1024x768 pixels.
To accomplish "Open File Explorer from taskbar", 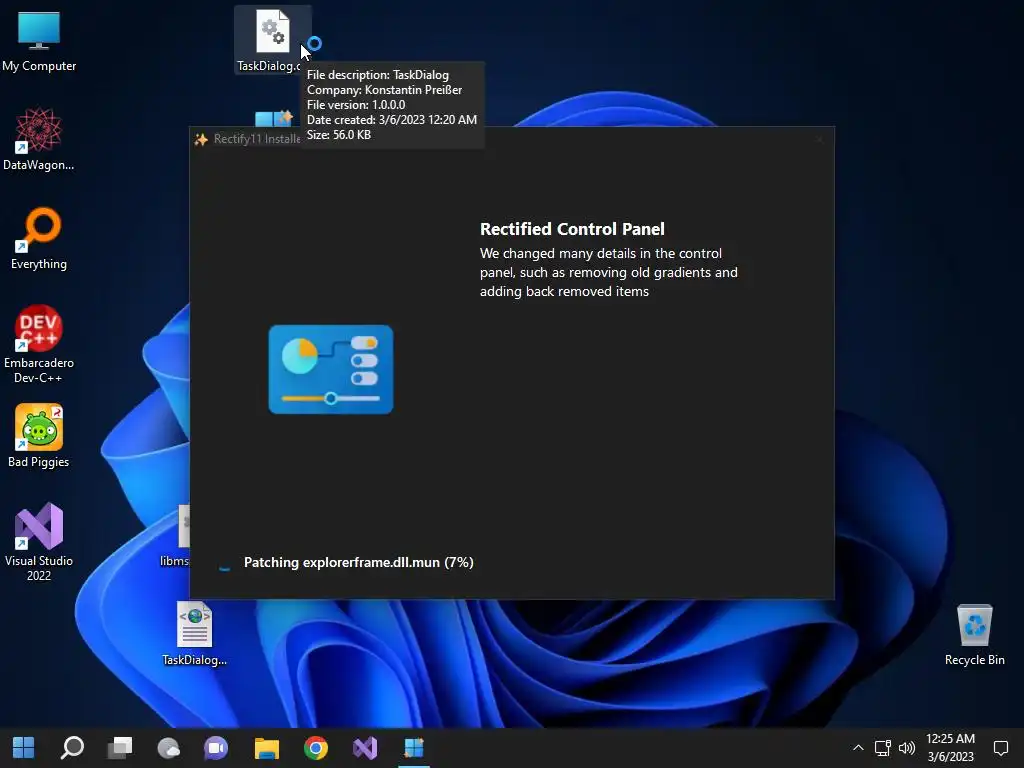I will pyautogui.click(x=266, y=747).
